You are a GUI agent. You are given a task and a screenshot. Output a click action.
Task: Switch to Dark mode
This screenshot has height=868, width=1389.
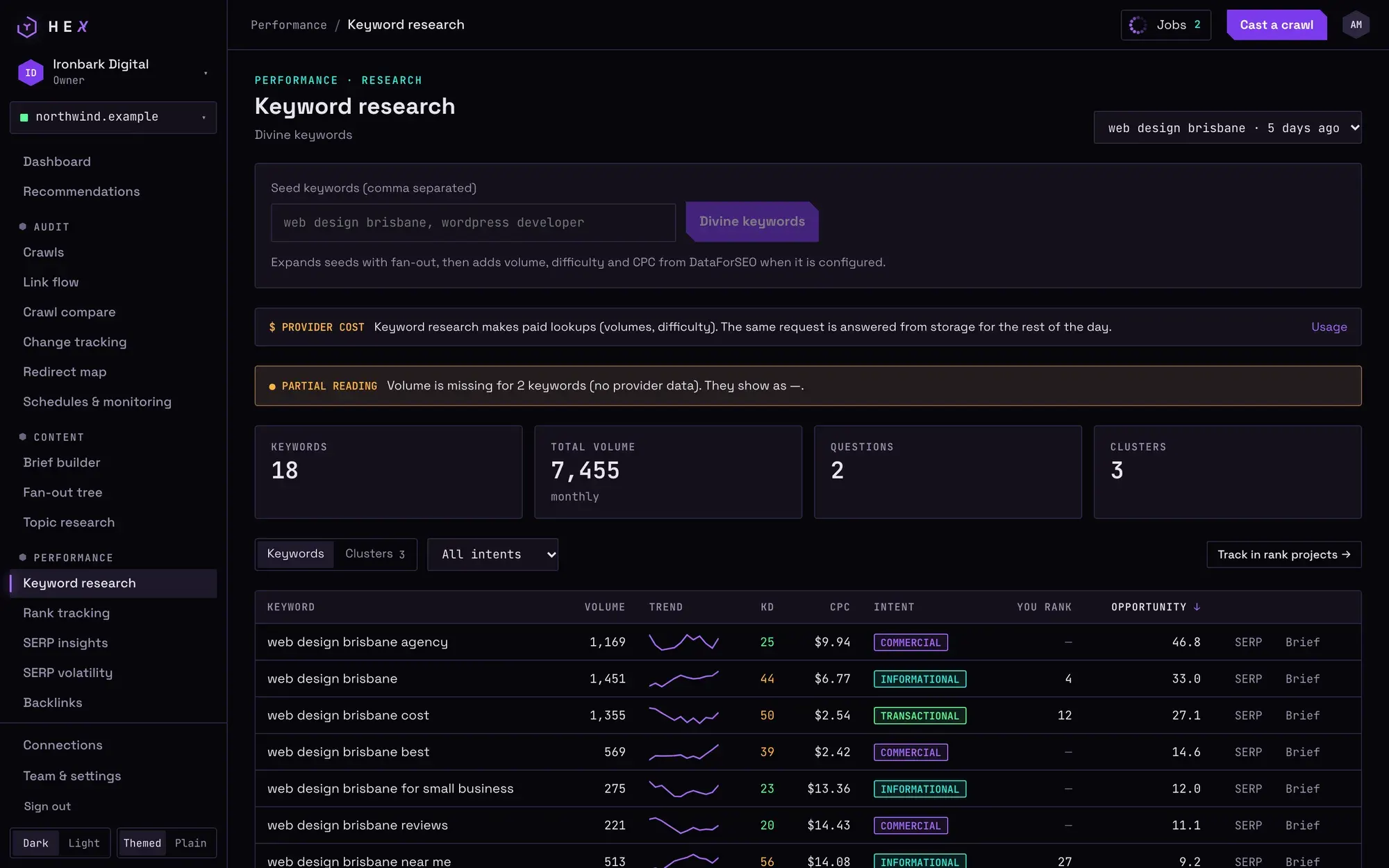(35, 843)
